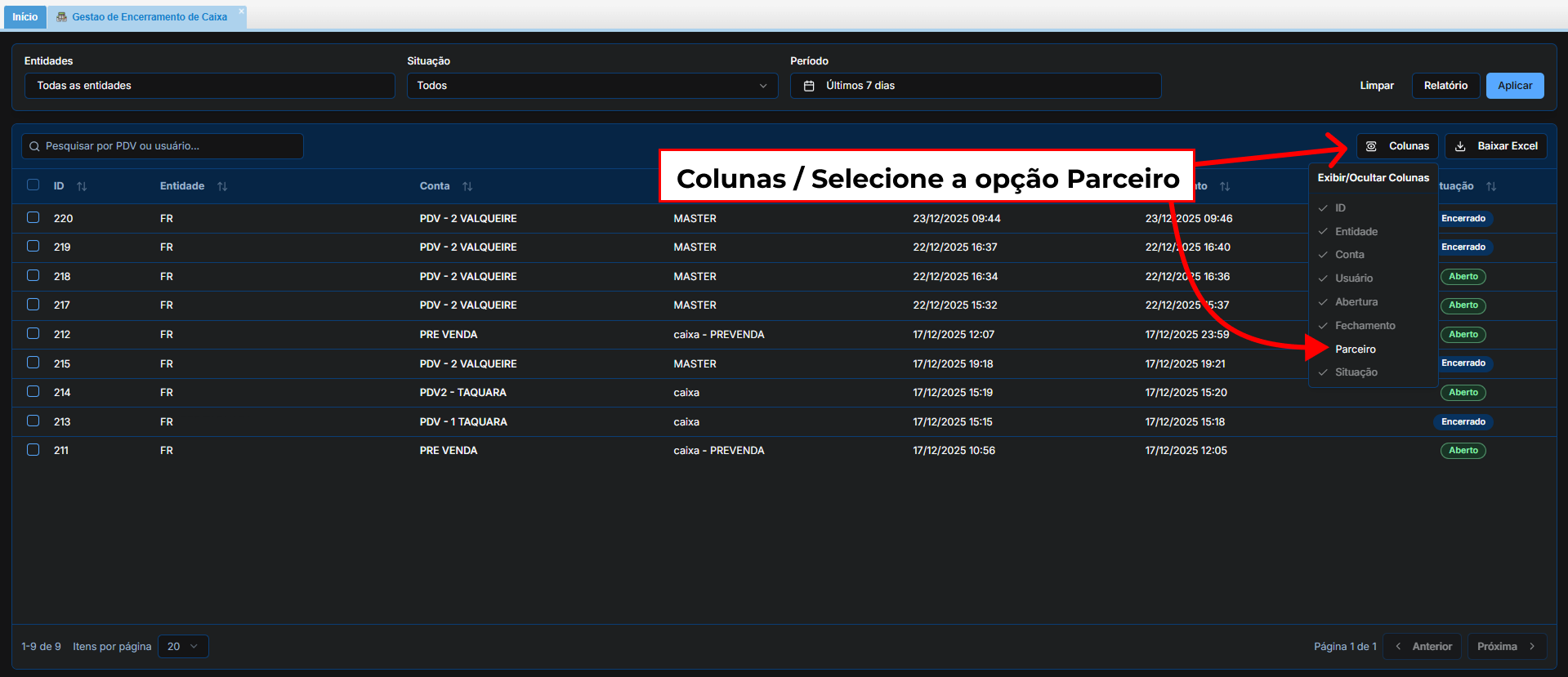Open the Colunas column settings
The height and width of the screenshot is (677, 1568).
[1397, 146]
